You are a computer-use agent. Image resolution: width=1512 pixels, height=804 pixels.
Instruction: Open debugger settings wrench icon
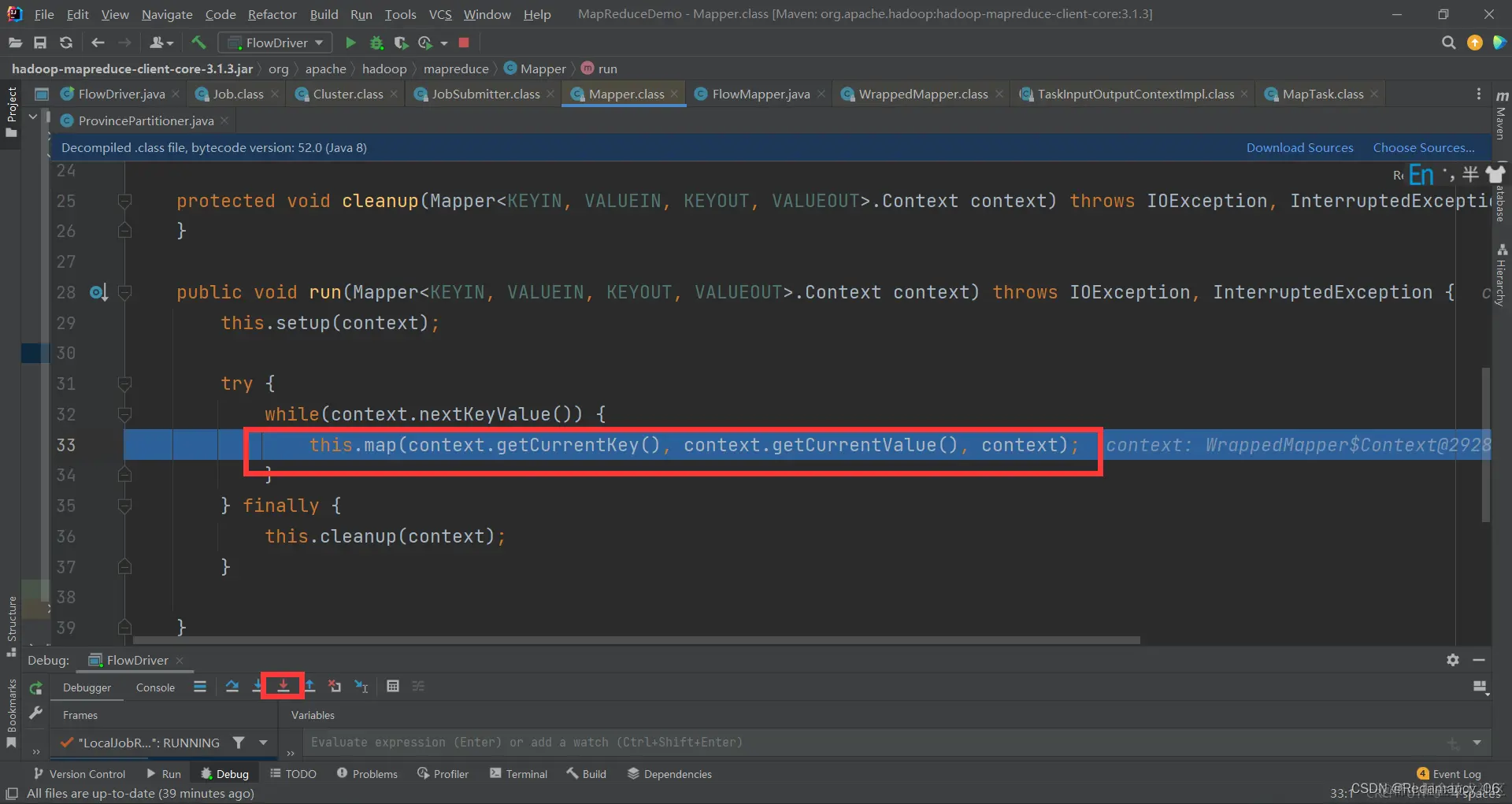[35, 713]
